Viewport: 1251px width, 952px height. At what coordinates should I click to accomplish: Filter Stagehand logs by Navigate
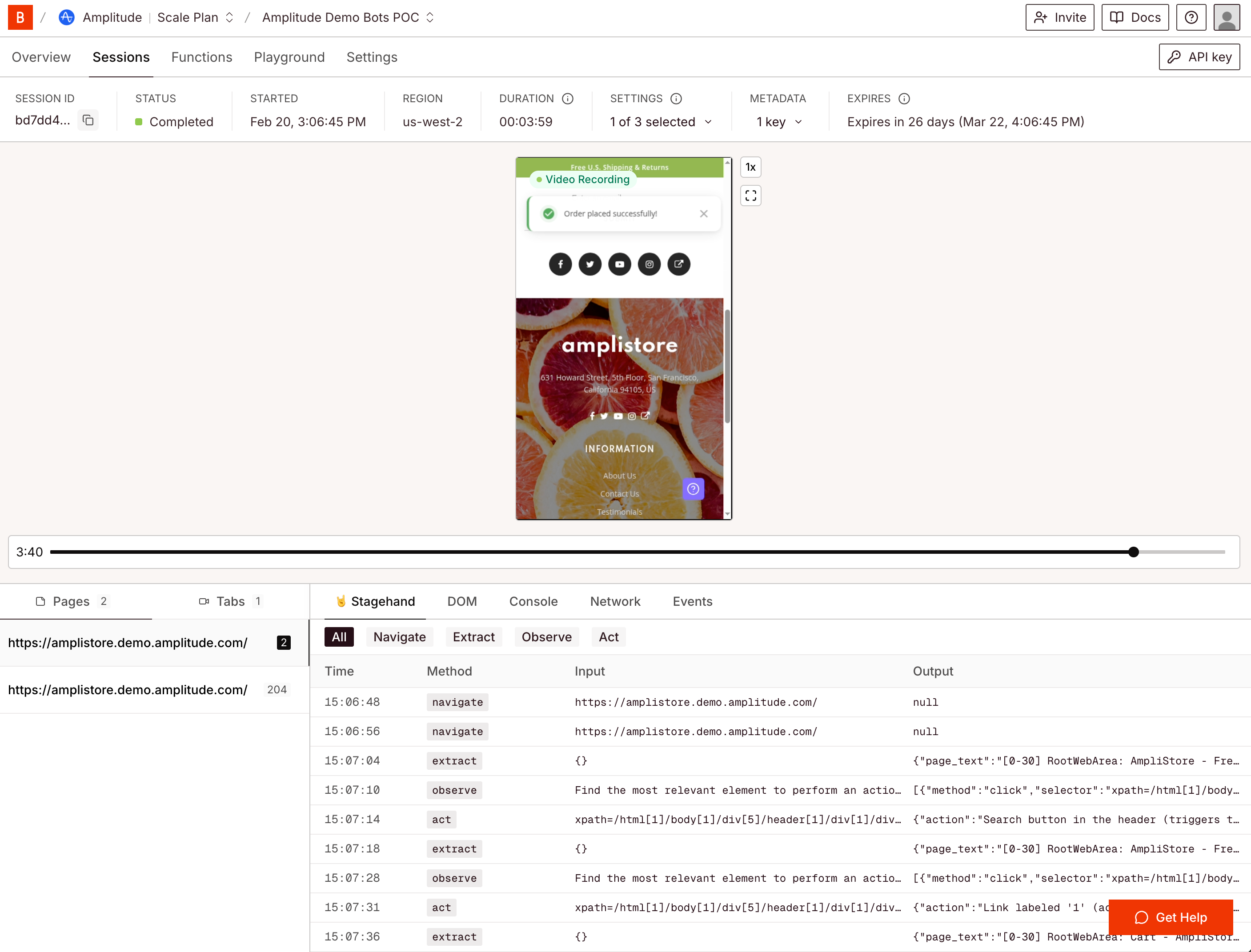click(x=399, y=637)
